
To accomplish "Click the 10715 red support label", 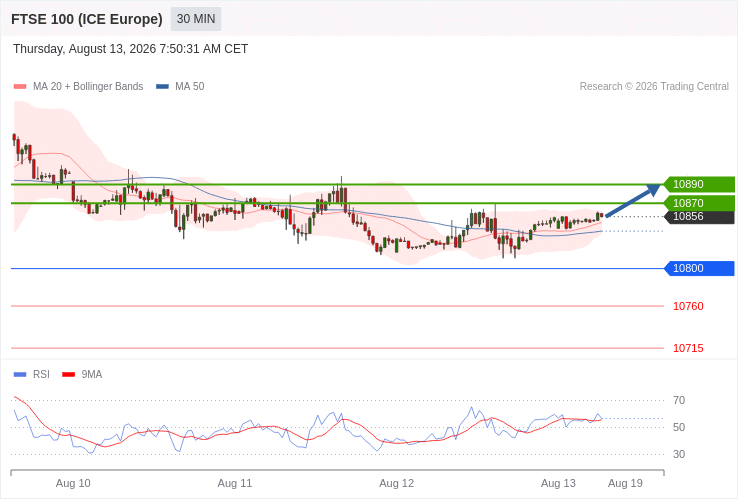I will (688, 348).
